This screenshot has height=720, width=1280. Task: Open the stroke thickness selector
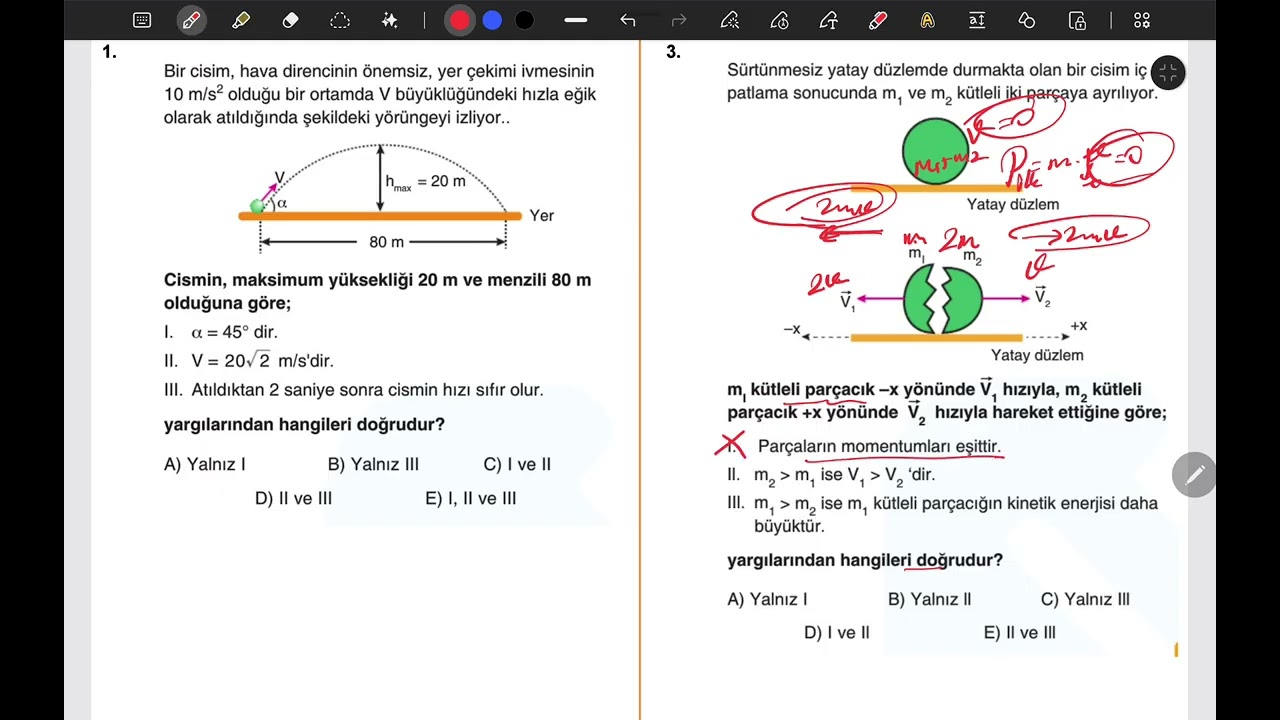point(576,20)
